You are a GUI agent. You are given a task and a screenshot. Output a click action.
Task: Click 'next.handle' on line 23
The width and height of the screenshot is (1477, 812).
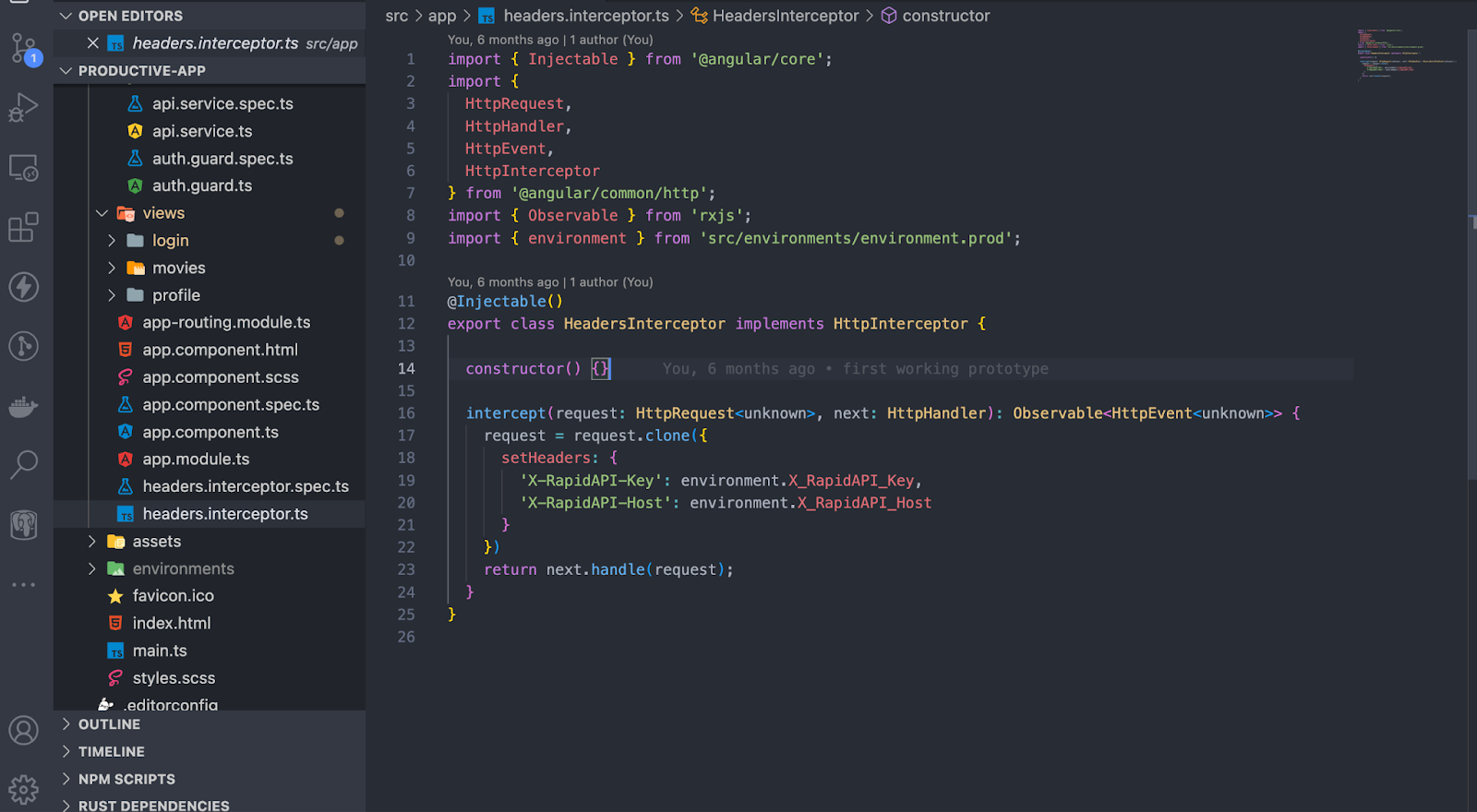[x=595, y=570]
